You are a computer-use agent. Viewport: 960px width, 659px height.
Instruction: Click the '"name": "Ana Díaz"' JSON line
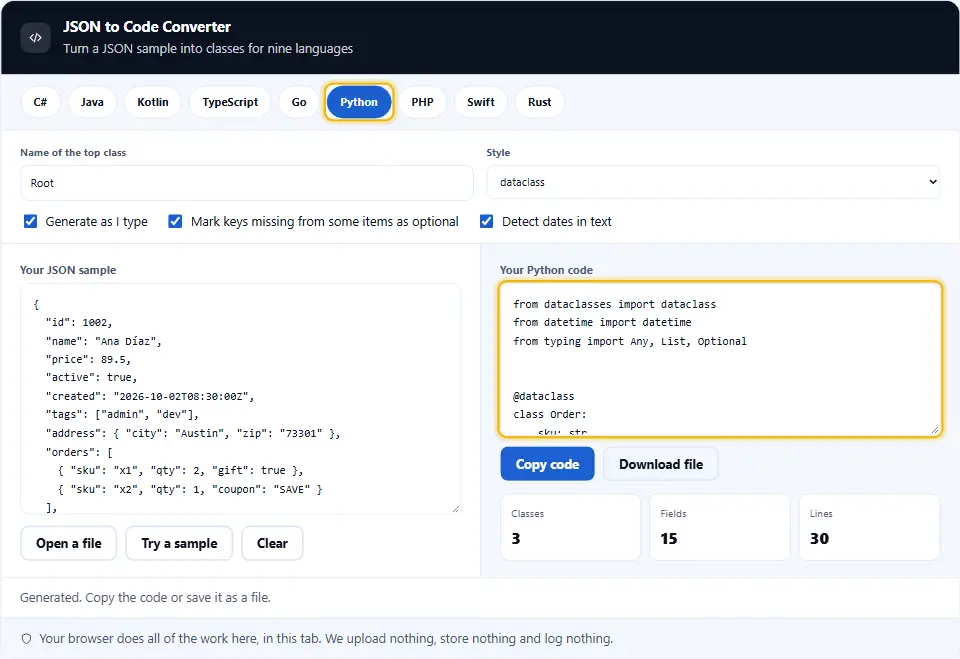[x=103, y=341]
